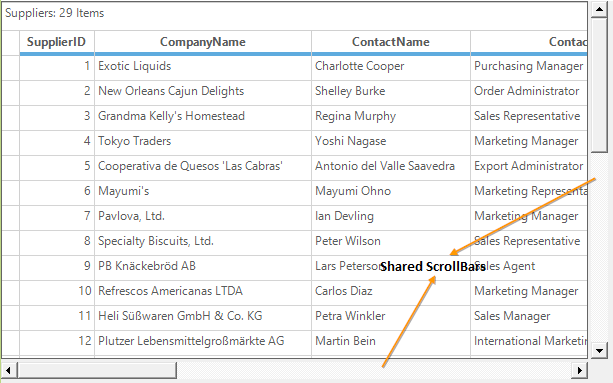Viewport: 613px width, 383px height.
Task: Sort by the CompanyName column header
Action: pos(203,42)
